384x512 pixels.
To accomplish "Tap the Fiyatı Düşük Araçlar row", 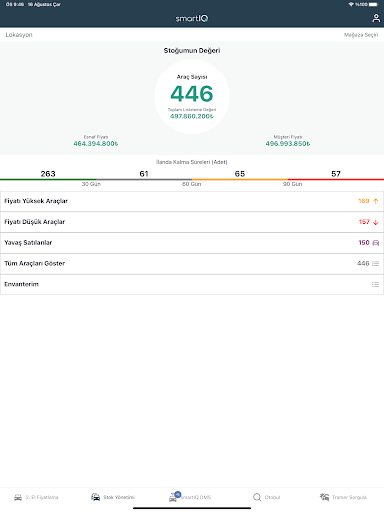I will coord(192,222).
